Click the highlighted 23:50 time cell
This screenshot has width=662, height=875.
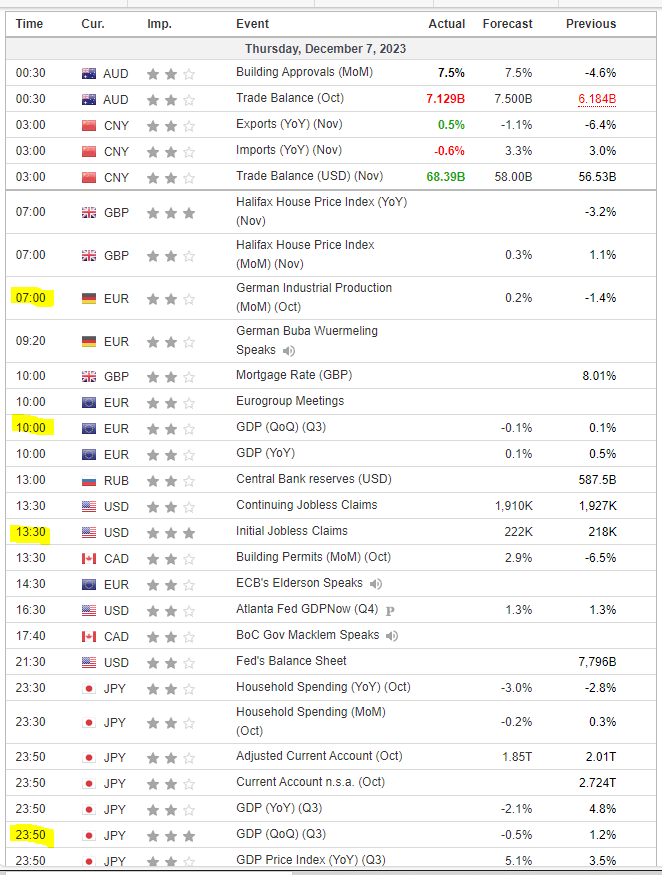(31, 834)
